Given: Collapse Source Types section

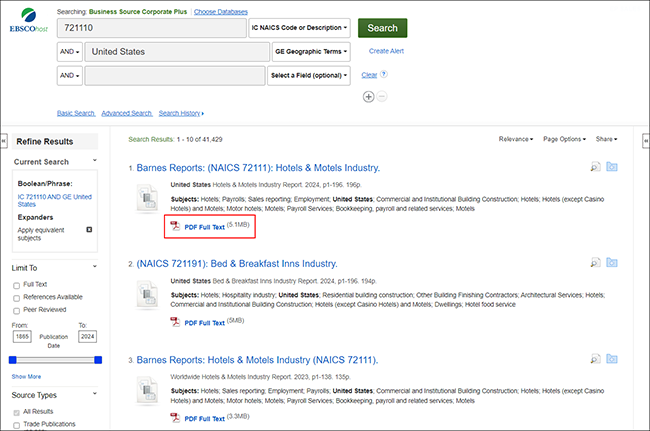Looking at the screenshot, I should (95, 394).
